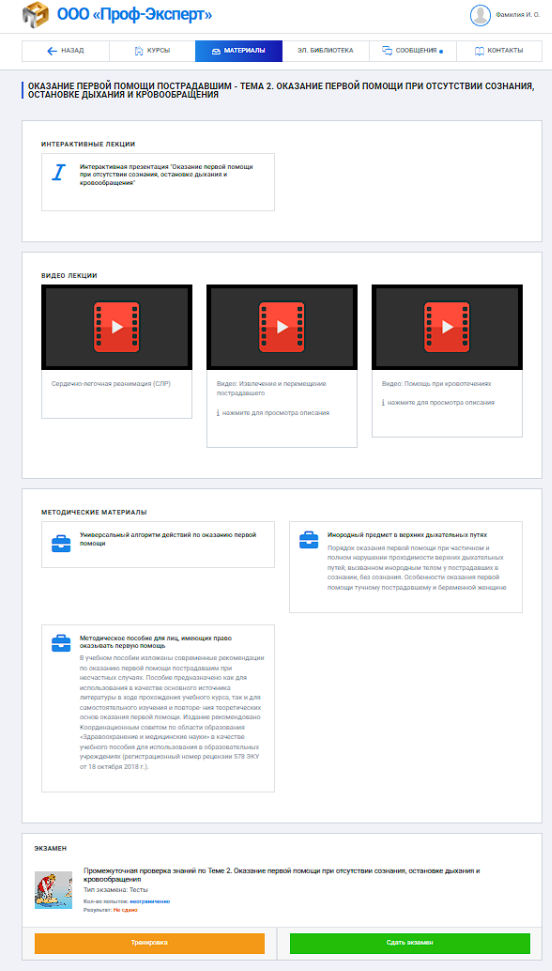Image resolution: width=552 pixels, height=971 pixels.
Task: Open the Промежуточная проверка знаний exam title
Action: point(283,874)
